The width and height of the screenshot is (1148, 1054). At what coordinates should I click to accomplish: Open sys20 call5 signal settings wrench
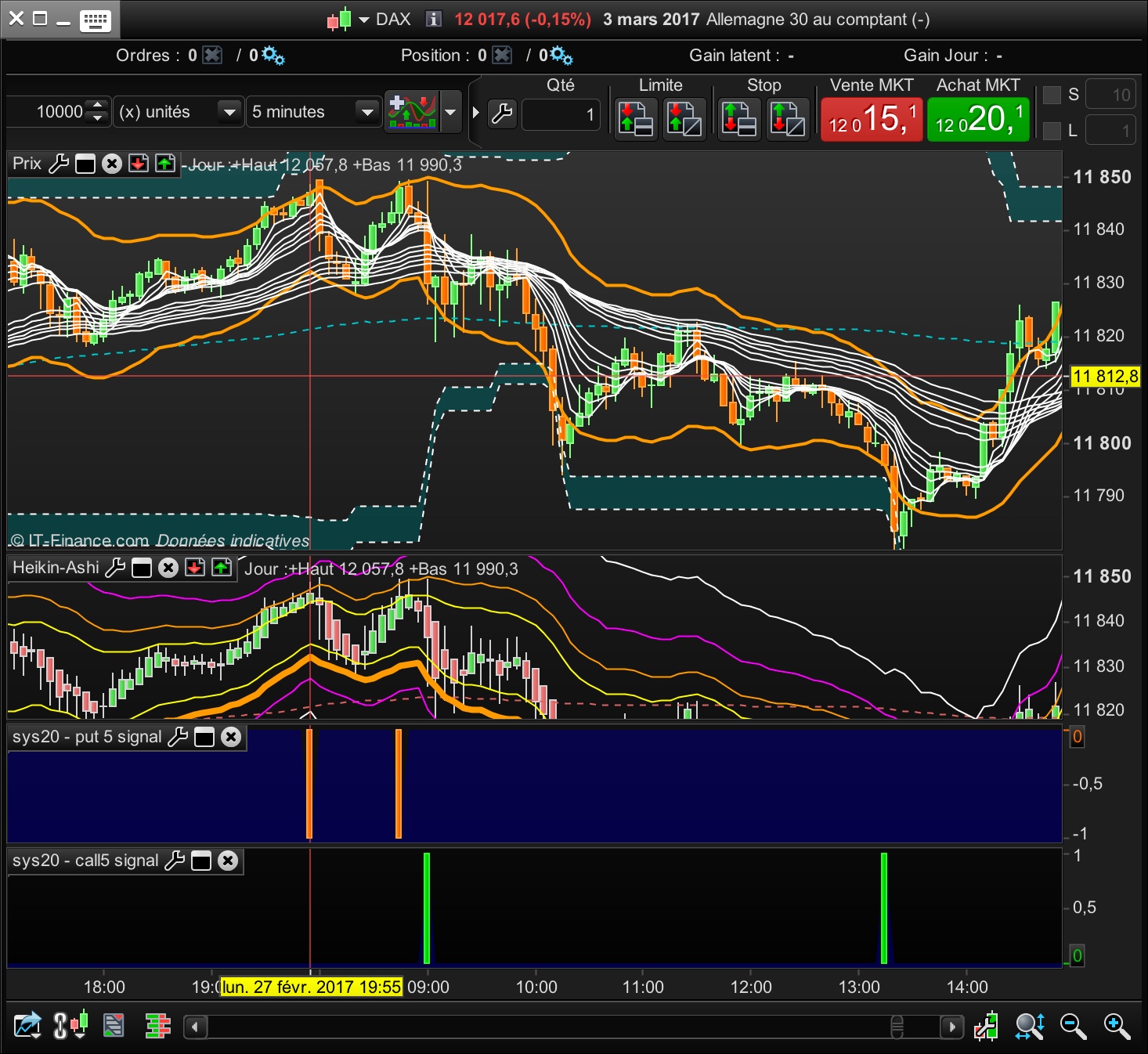point(175,861)
